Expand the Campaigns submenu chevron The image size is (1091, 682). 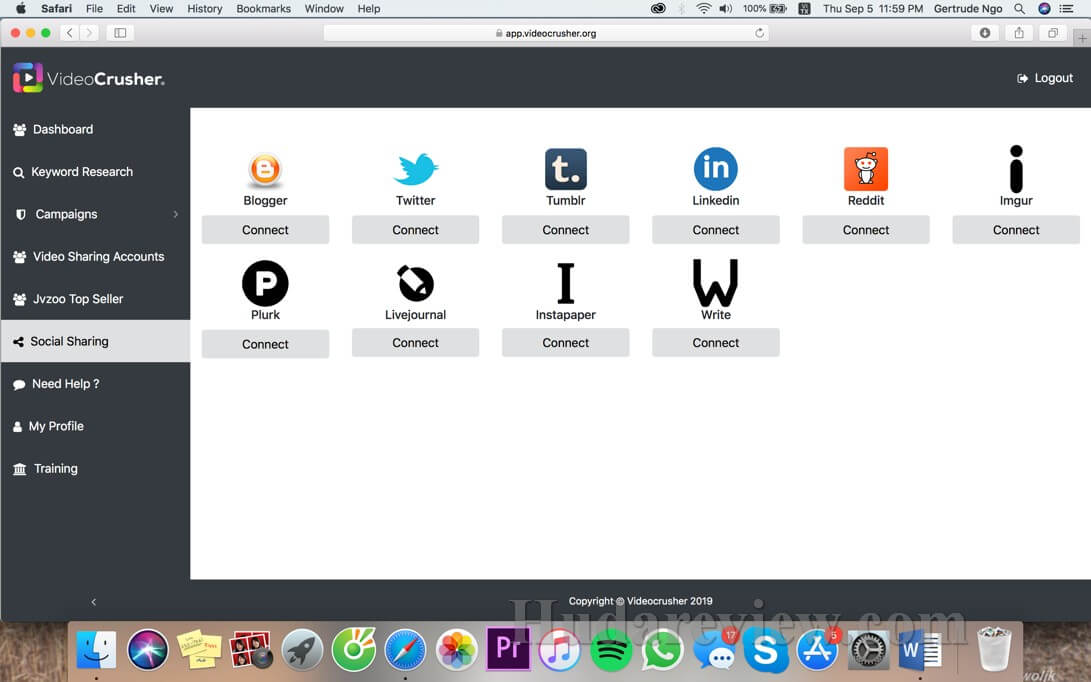176,214
